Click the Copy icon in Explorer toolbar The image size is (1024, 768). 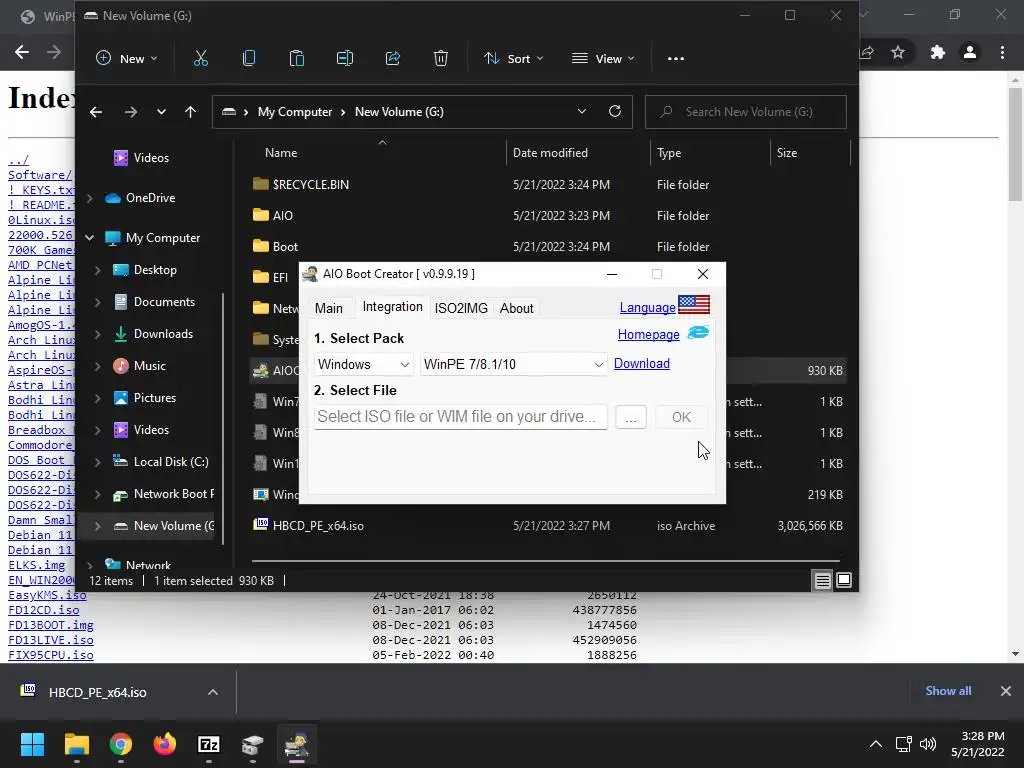249,59
